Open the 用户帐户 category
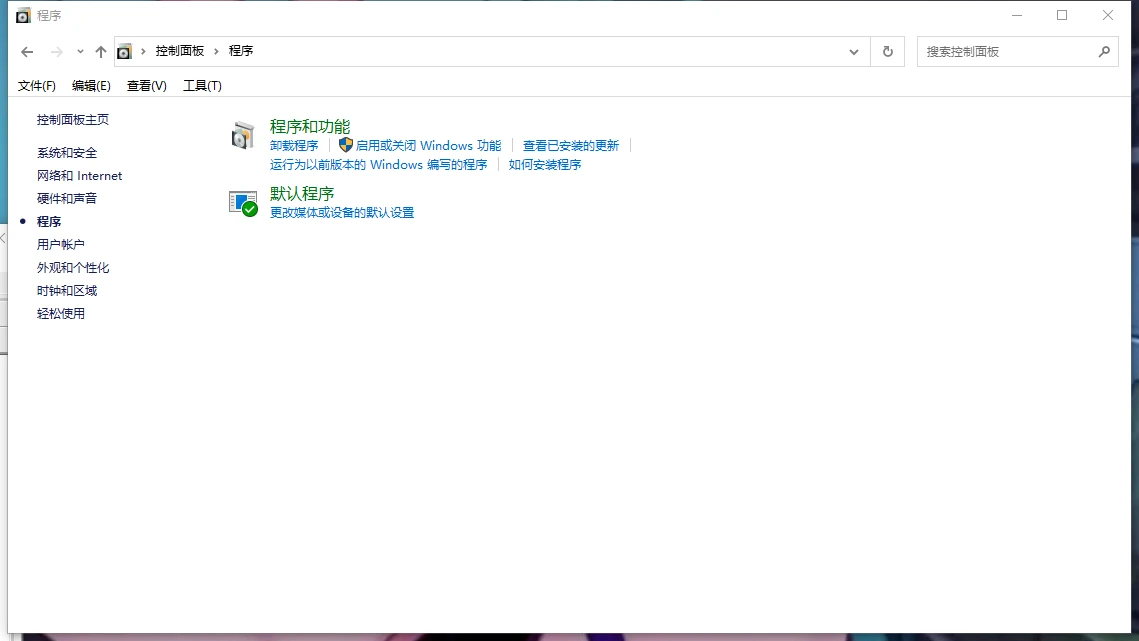This screenshot has height=641, width=1139. (x=60, y=244)
